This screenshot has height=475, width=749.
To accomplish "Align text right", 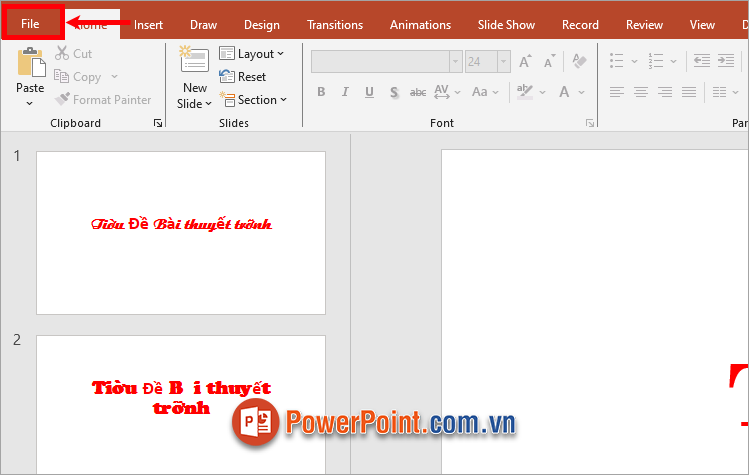I will [x=664, y=91].
